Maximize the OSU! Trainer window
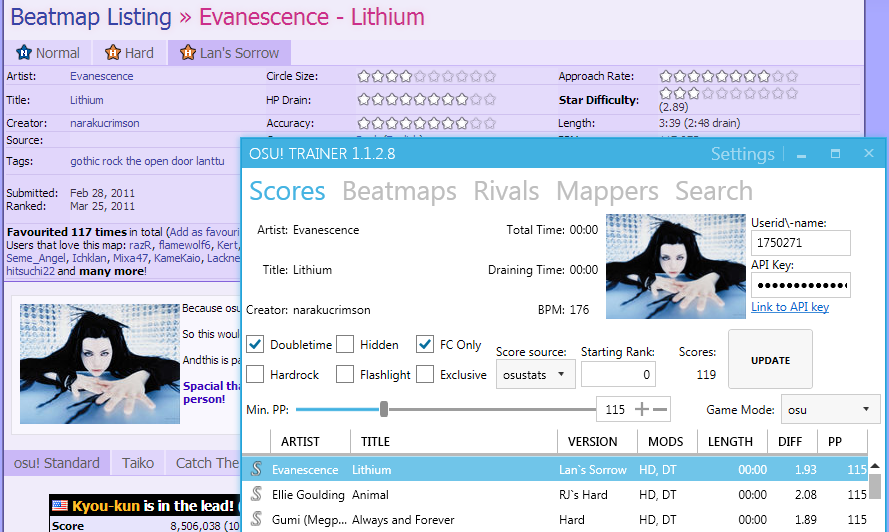 [835, 154]
